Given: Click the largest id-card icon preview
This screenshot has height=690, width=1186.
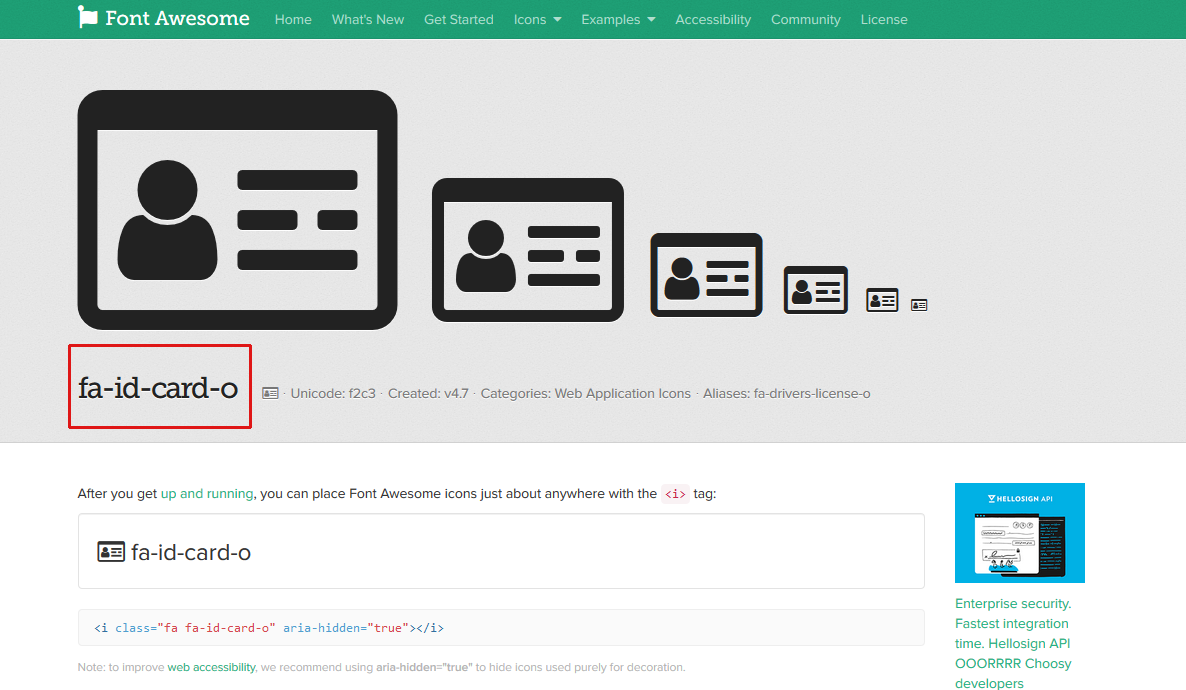Looking at the screenshot, I should [x=237, y=210].
